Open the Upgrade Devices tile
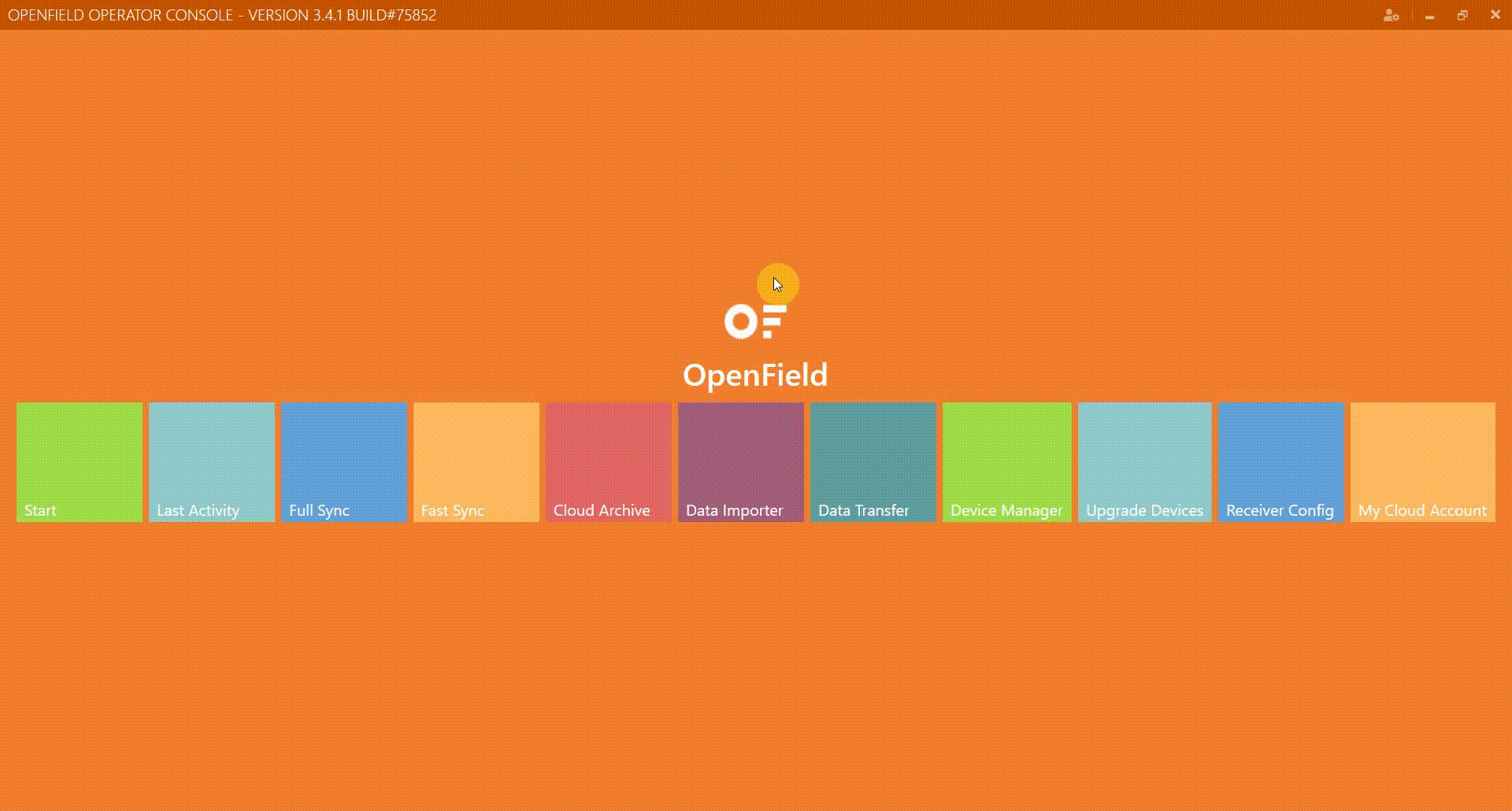 [x=1145, y=462]
